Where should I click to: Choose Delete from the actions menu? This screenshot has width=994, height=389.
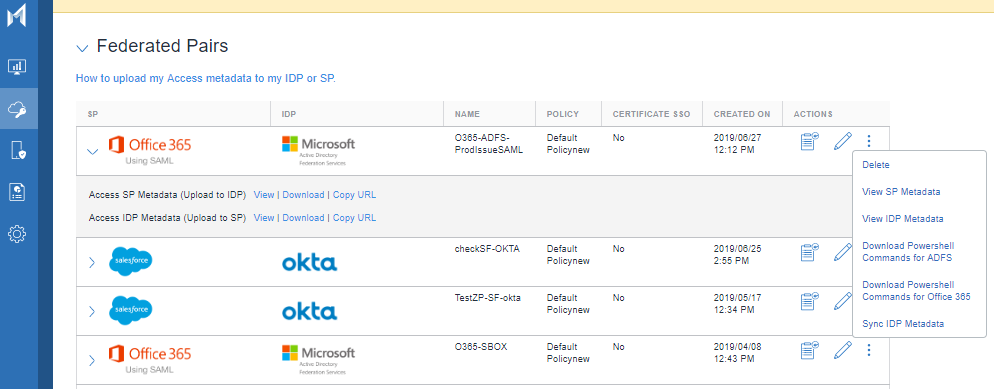875,165
